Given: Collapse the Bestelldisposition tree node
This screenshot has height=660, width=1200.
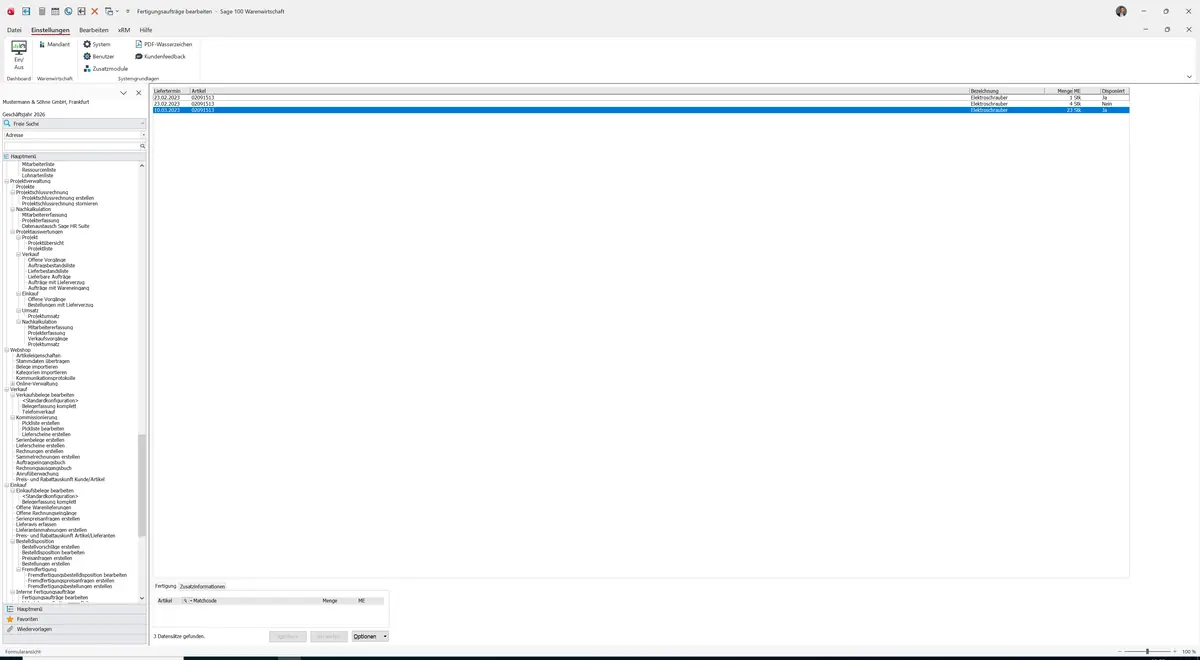Looking at the screenshot, I should pyautogui.click(x=13, y=541).
